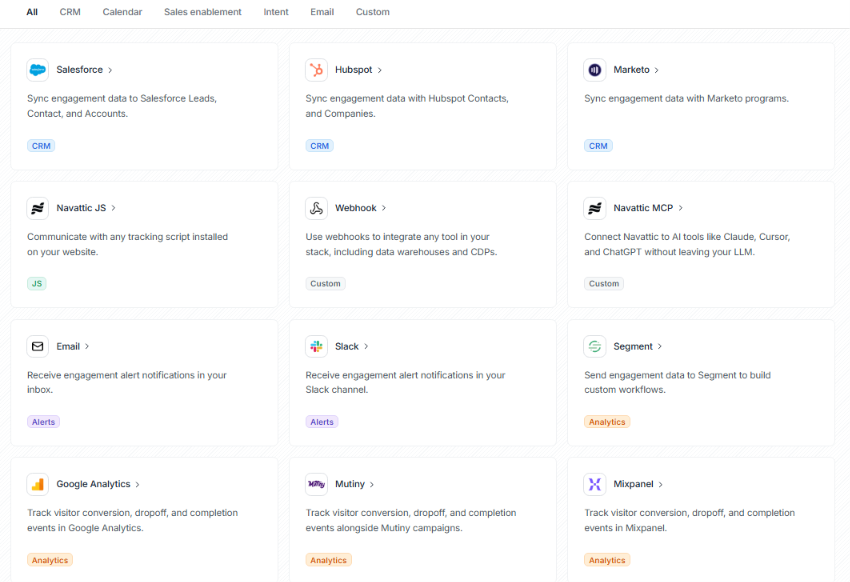Image resolution: width=850 pixels, height=582 pixels.
Task: Select the All filter tab
Action: pyautogui.click(x=32, y=12)
